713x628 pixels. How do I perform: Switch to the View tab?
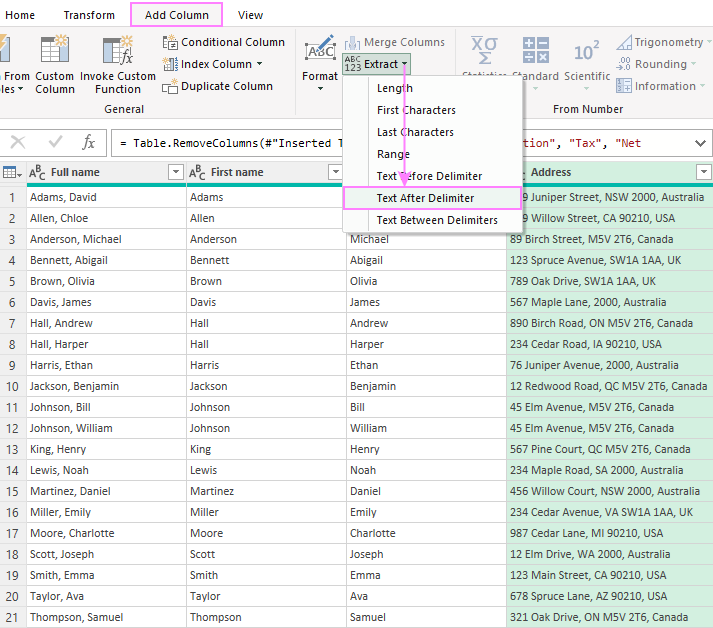coord(250,15)
